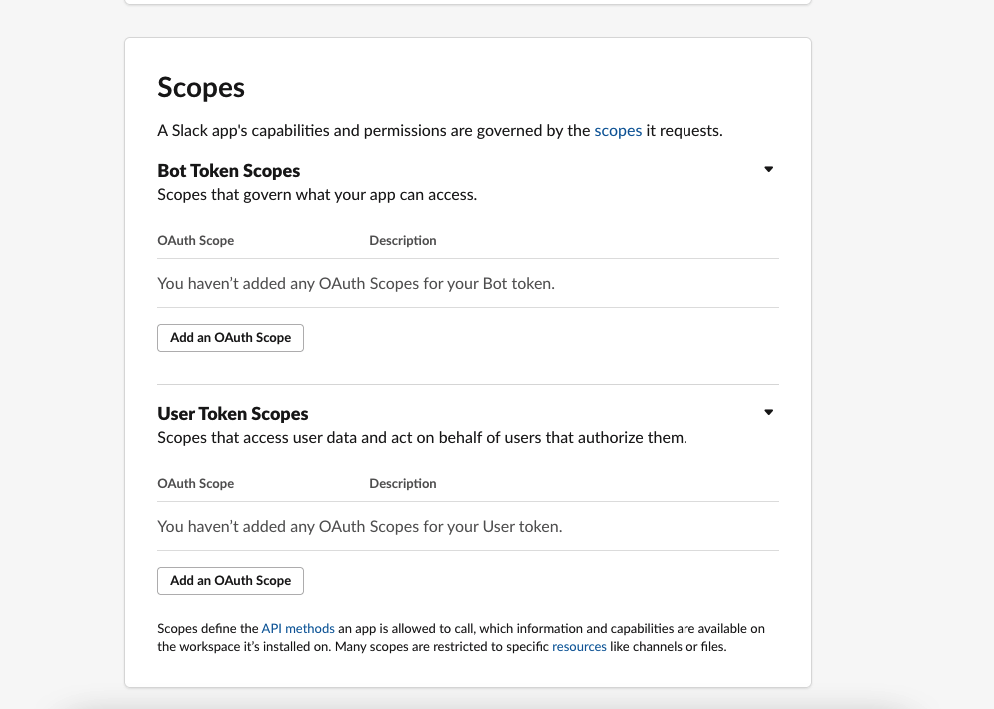Click the partially visible card above Scopes

(x=467, y=3)
